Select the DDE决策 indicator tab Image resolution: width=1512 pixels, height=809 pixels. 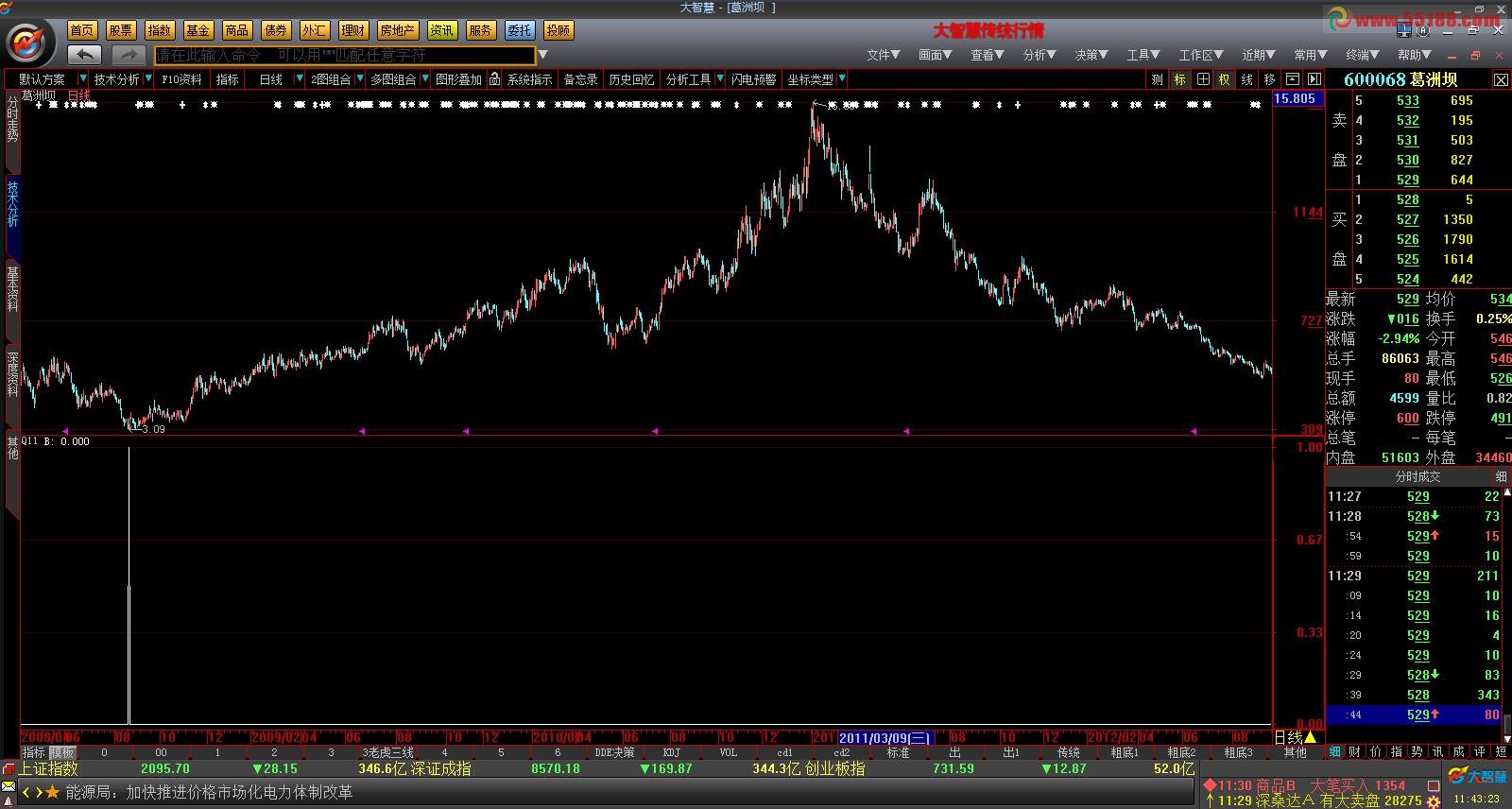click(614, 752)
